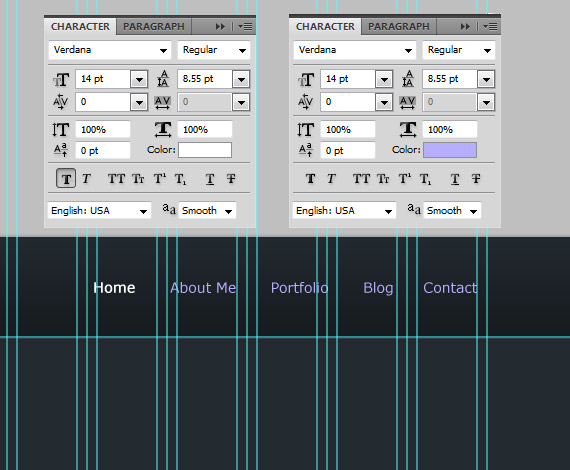Open 14 pt font size dropdown, right panel
The image size is (570, 470).
(x=384, y=79)
